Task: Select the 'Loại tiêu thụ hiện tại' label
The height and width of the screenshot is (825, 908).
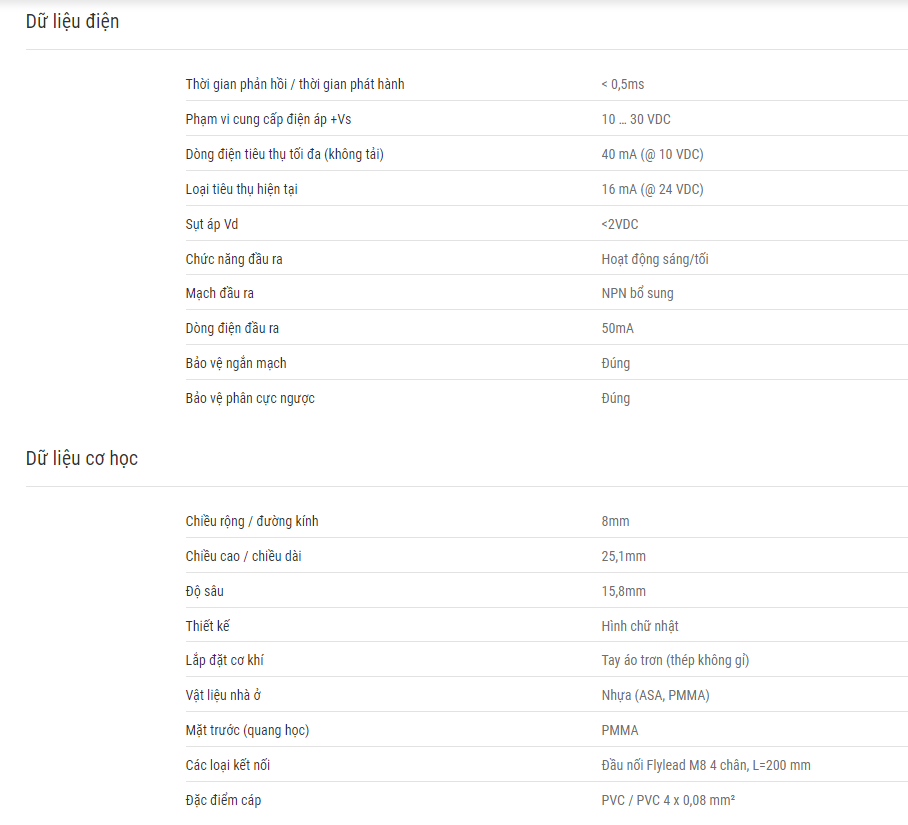Action: [241, 189]
